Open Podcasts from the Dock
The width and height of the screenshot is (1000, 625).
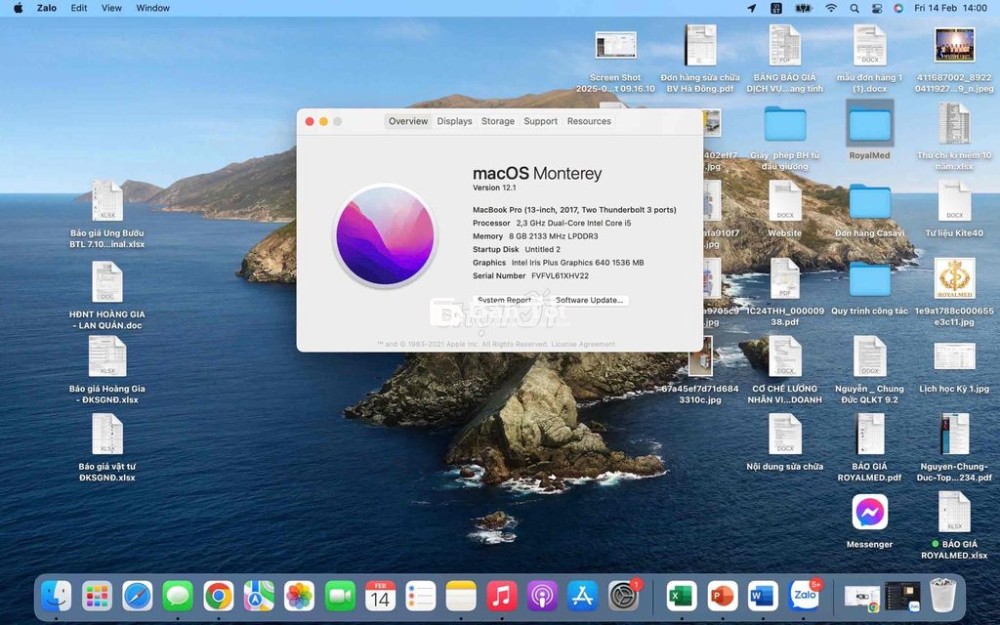point(542,596)
